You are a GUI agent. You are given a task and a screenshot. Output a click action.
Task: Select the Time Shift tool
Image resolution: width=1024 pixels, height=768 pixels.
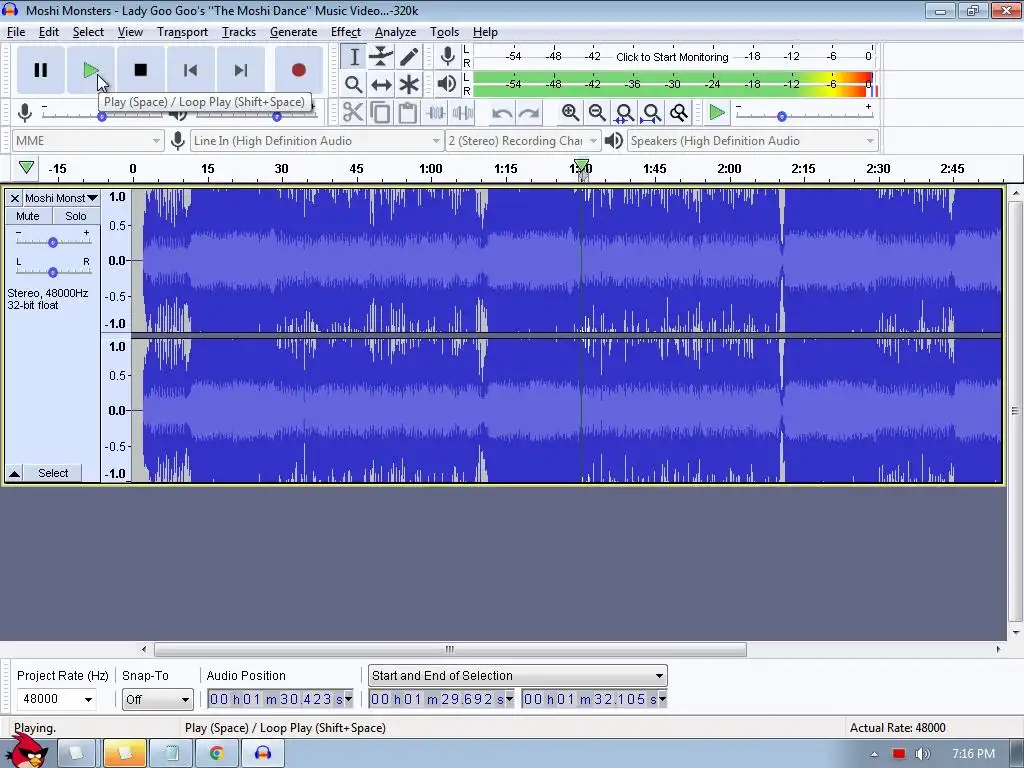[381, 84]
